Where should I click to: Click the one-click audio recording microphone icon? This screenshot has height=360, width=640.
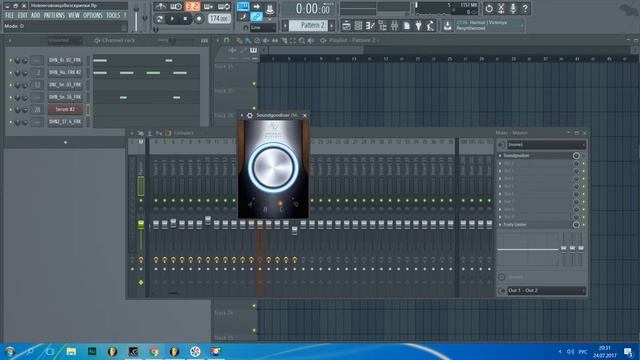pyautogui.click(x=513, y=8)
